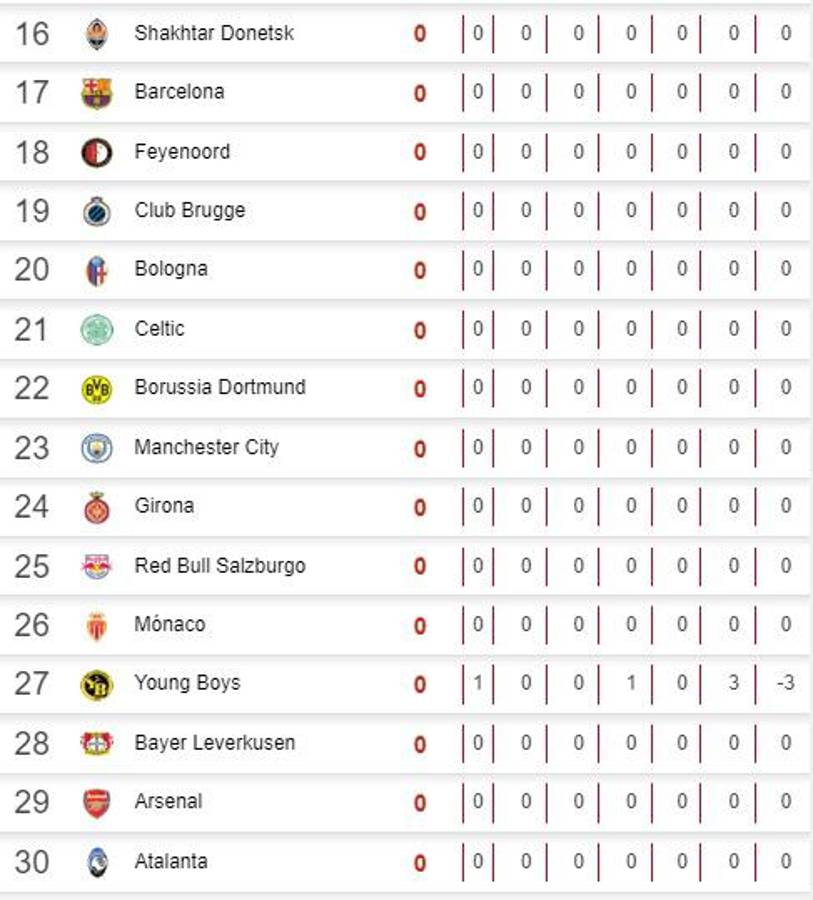The height and width of the screenshot is (900, 813).
Task: Click Barcelona's red points value
Action: pyautogui.click(x=420, y=93)
